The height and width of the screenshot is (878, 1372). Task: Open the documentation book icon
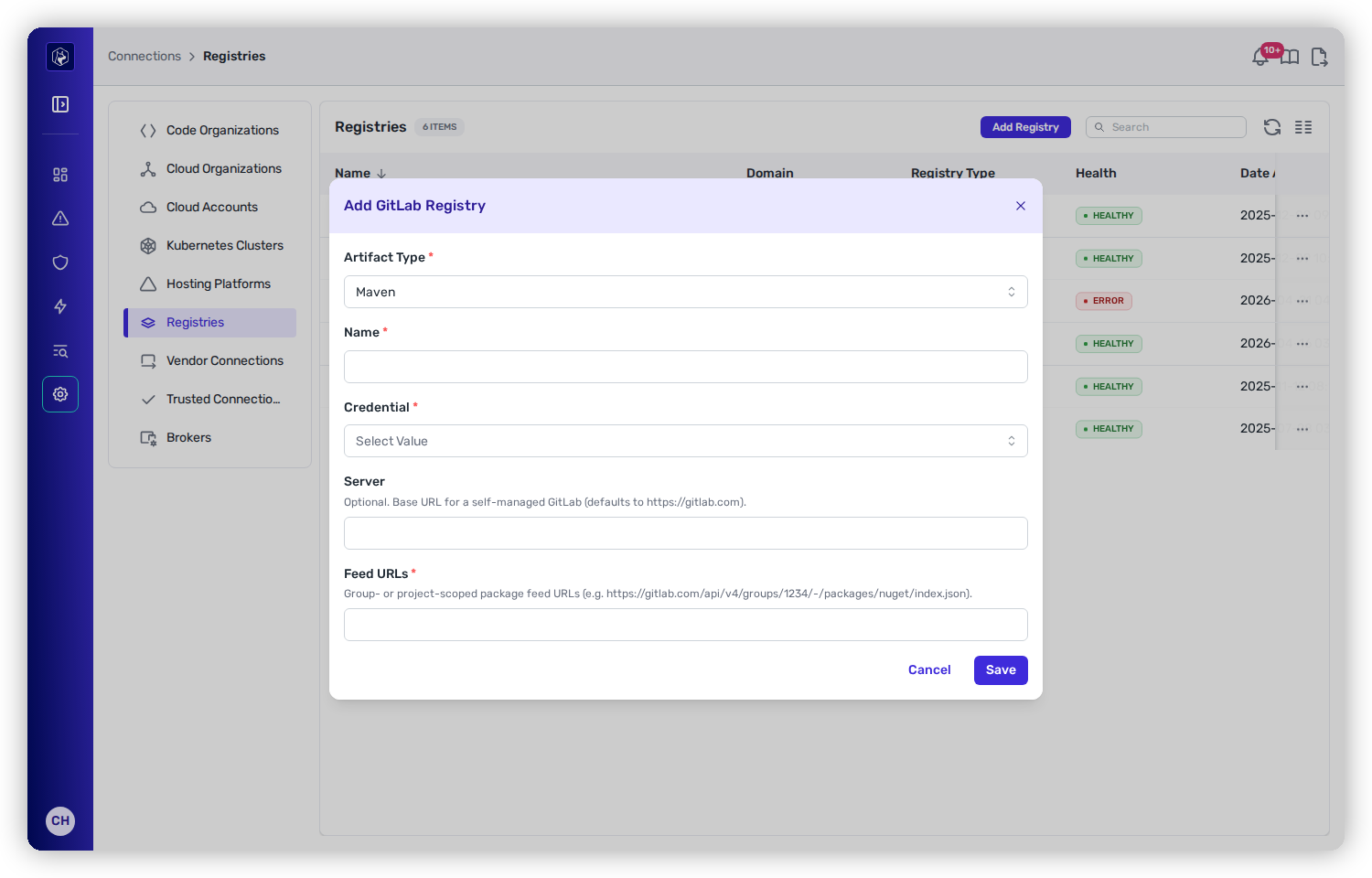[x=1290, y=58]
